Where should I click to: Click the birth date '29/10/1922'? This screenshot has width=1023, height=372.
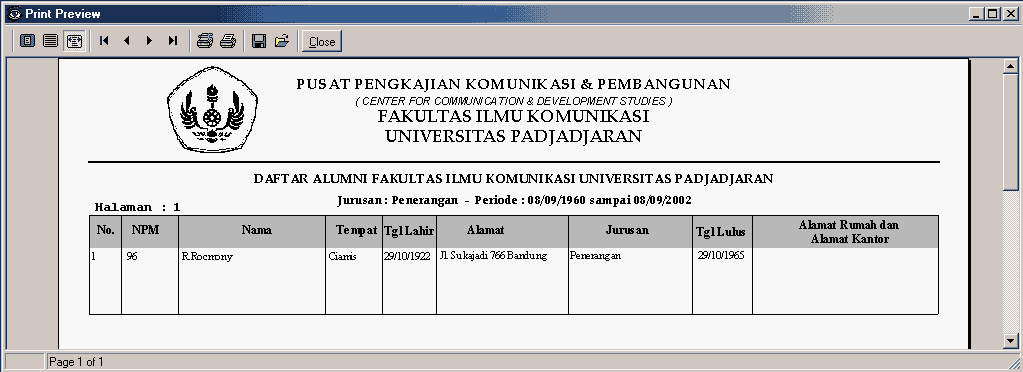click(407, 256)
